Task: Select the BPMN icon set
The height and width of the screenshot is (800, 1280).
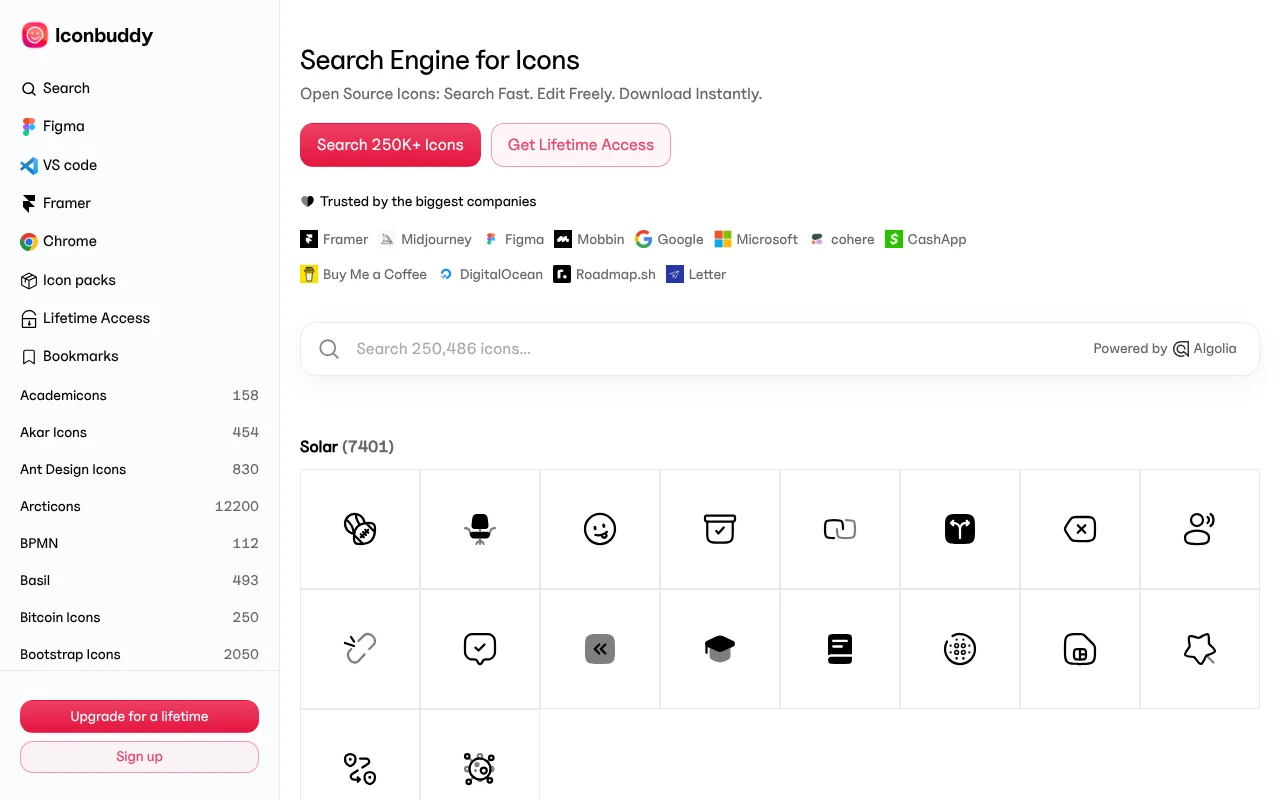Action: pos(139,543)
